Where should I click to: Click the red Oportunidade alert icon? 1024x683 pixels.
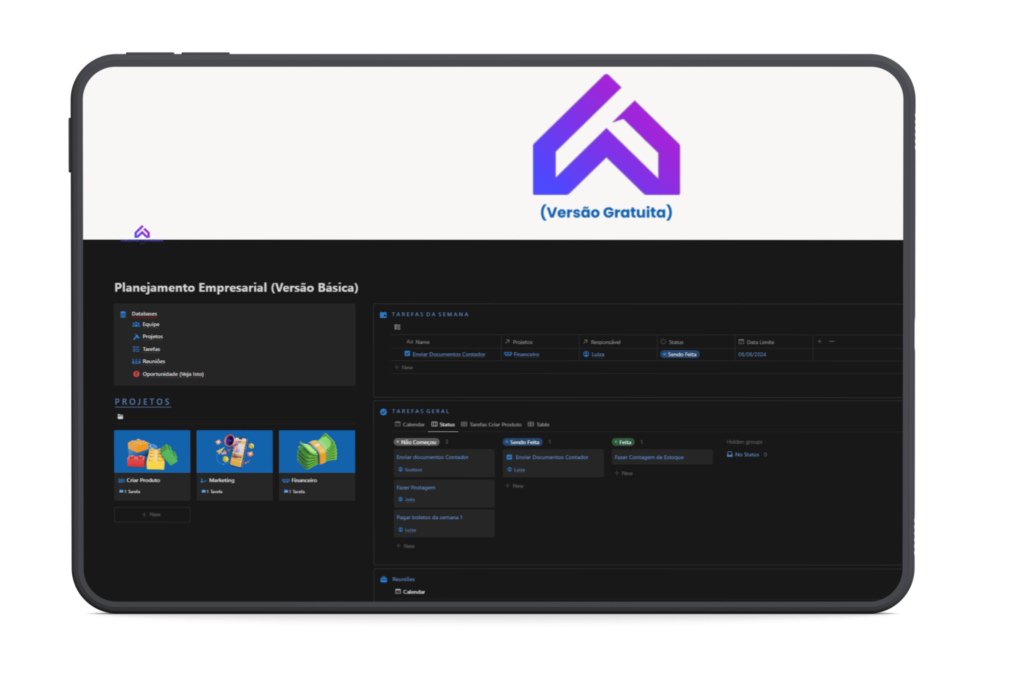(136, 374)
